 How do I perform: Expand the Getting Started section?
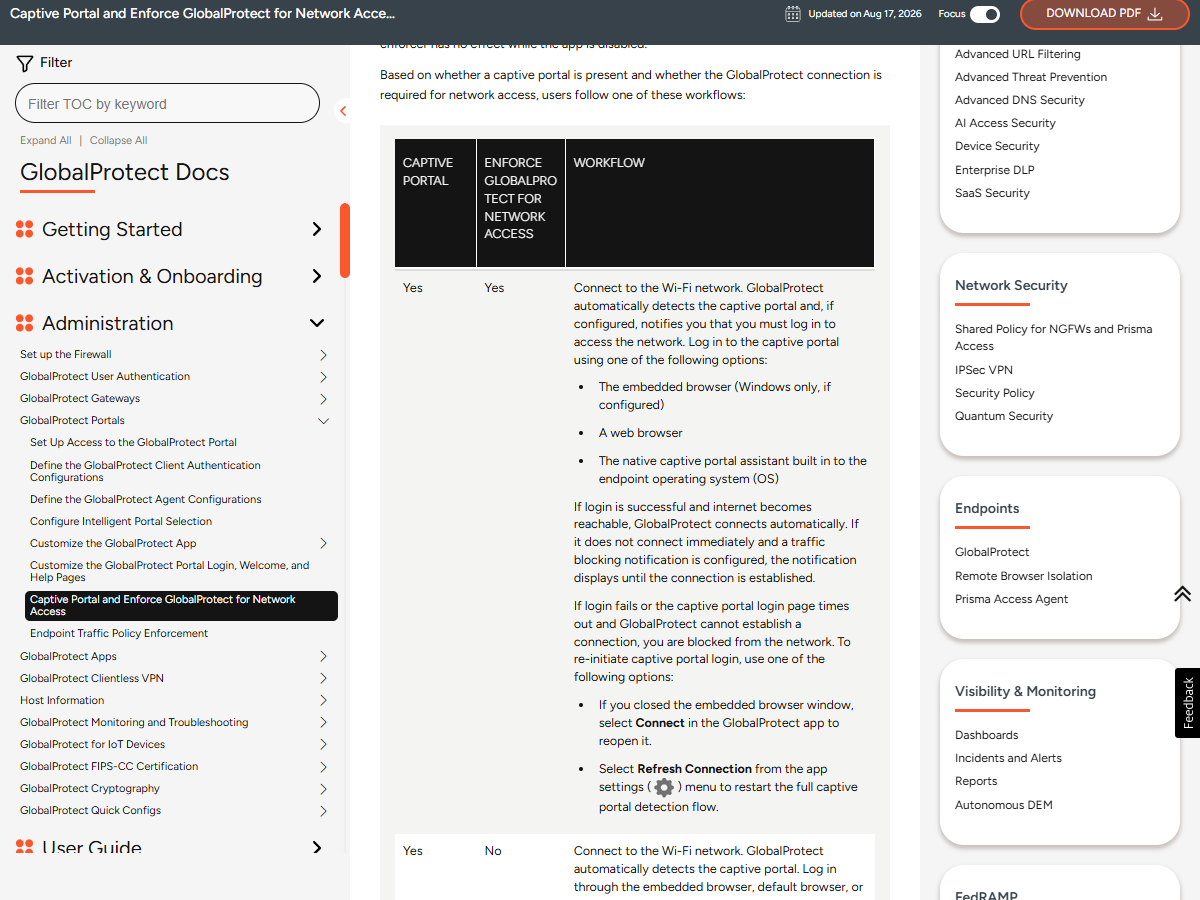point(317,229)
